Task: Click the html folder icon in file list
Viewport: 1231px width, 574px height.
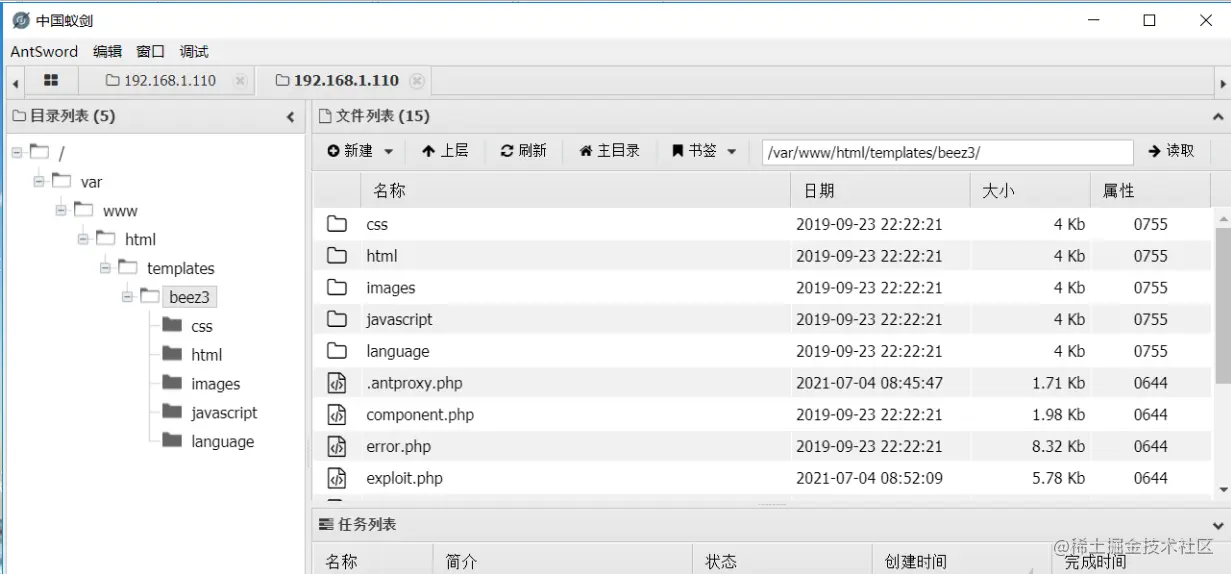Action: [x=337, y=256]
